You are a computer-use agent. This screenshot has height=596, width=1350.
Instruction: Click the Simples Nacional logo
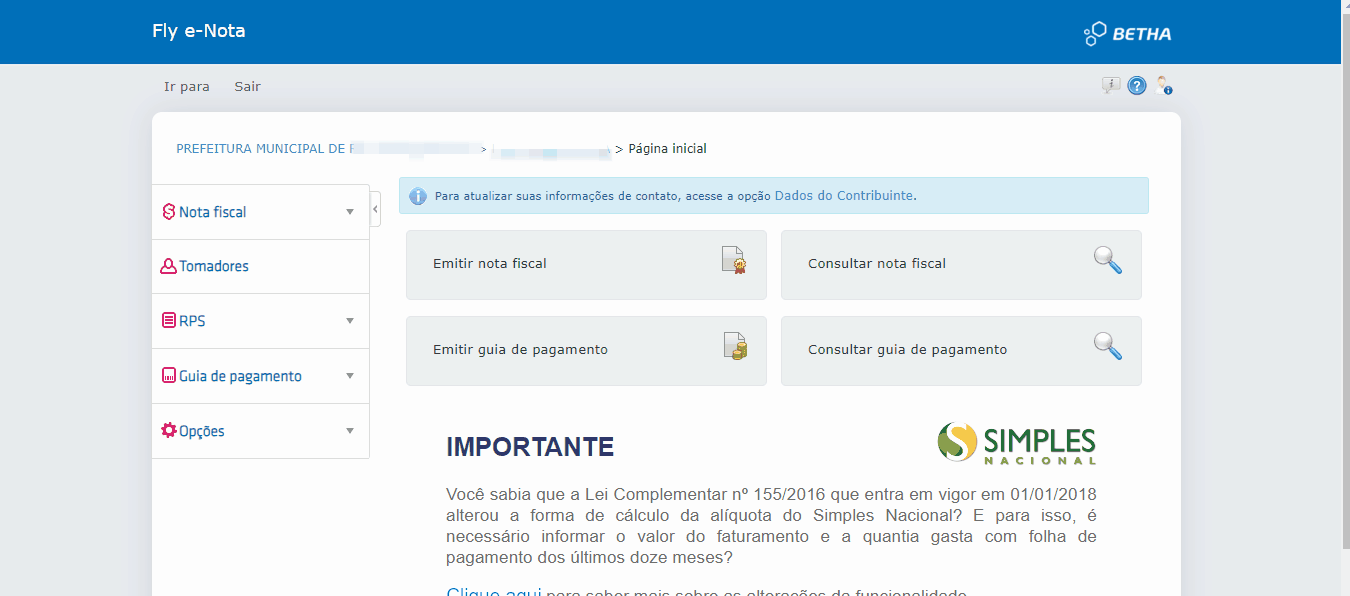tap(1016, 443)
